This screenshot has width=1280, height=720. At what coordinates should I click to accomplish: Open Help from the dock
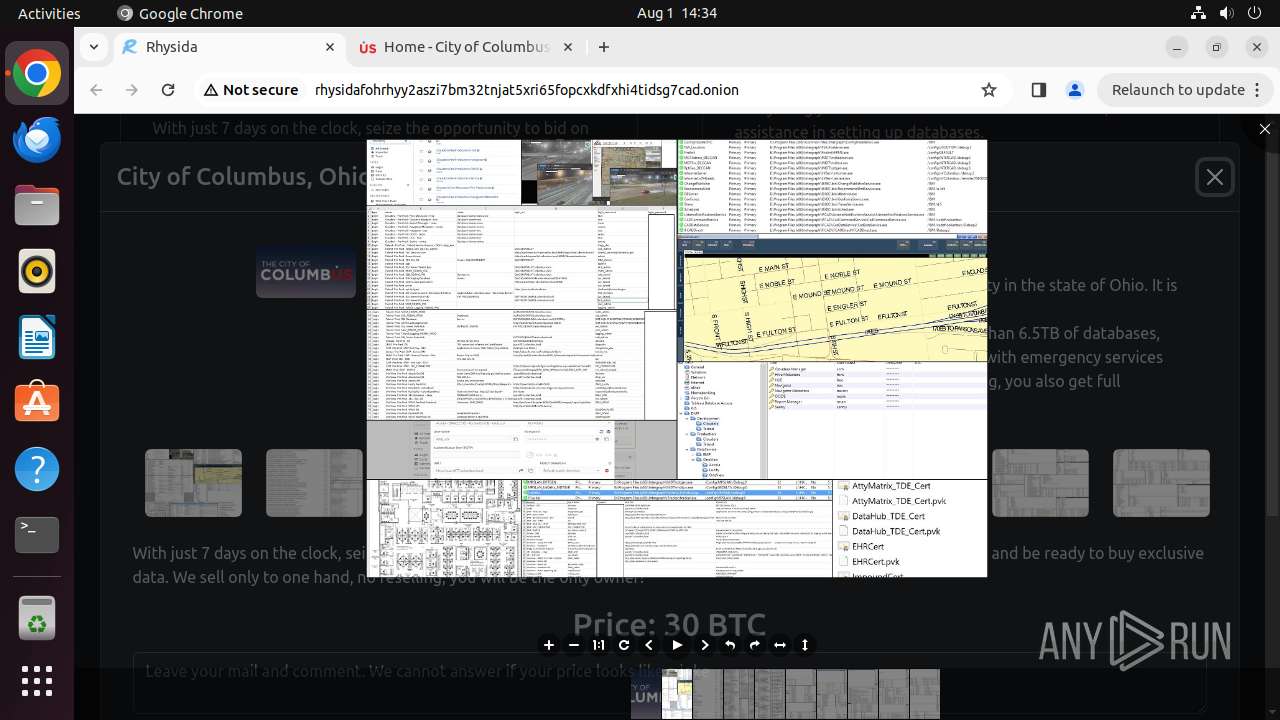click(37, 469)
